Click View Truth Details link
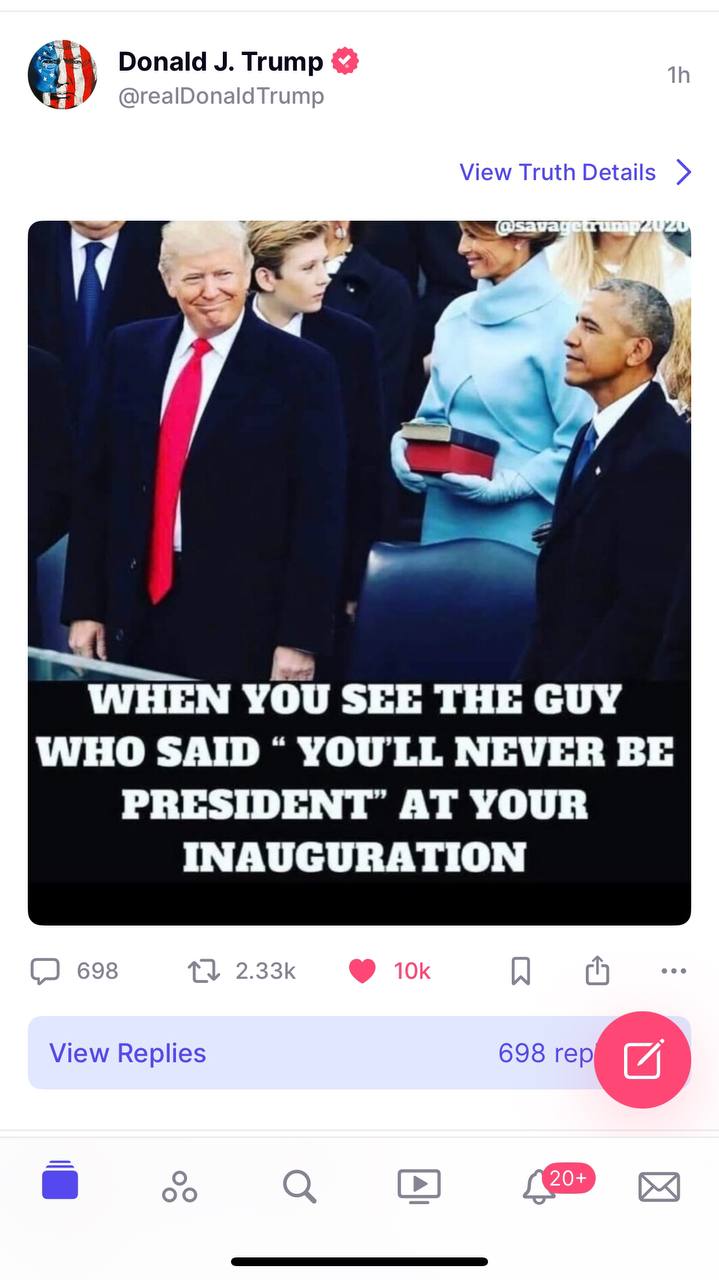The width and height of the screenshot is (719, 1280). [557, 172]
